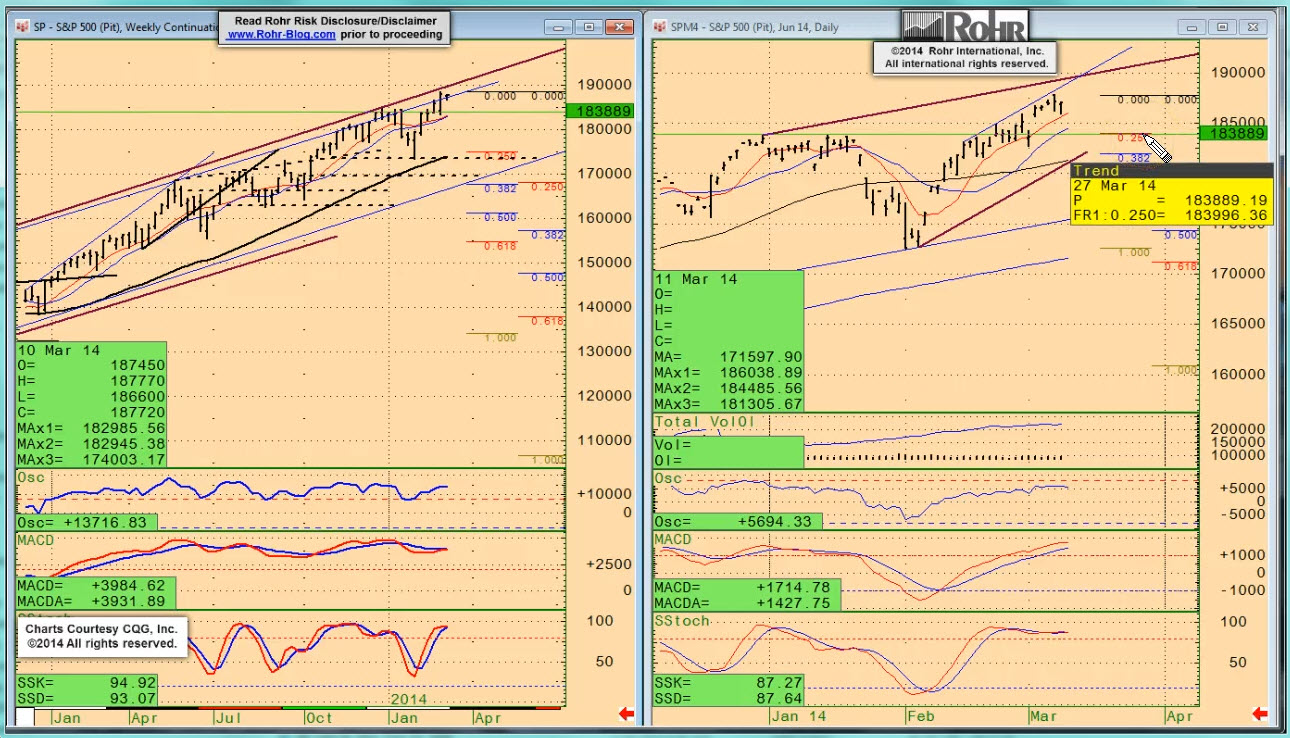Viewport: 1290px width, 738px height.
Task: Click the SPM4 daily chart window icon
Action: pos(661,27)
